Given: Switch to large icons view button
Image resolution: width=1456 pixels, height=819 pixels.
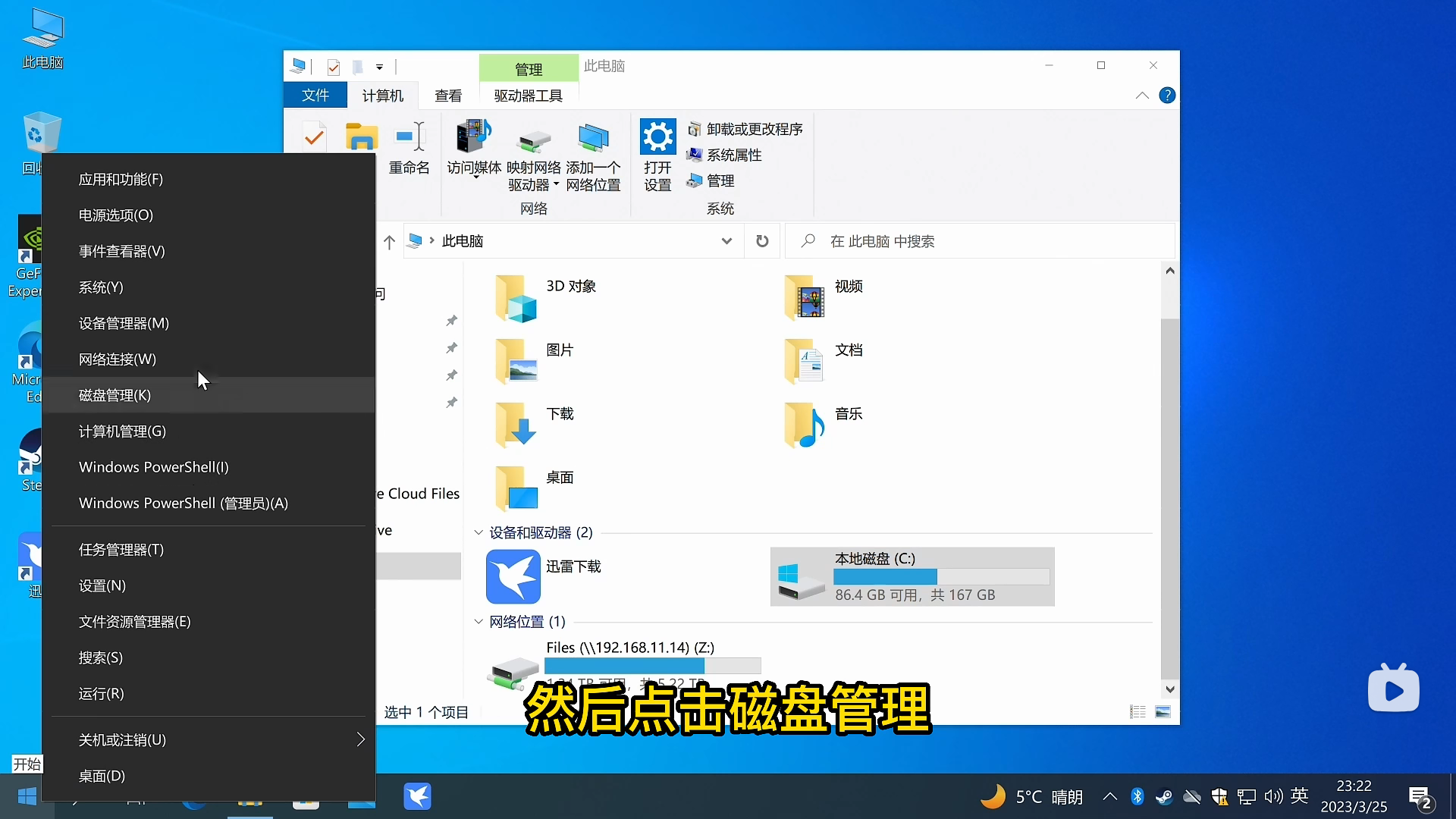Looking at the screenshot, I should [1163, 711].
